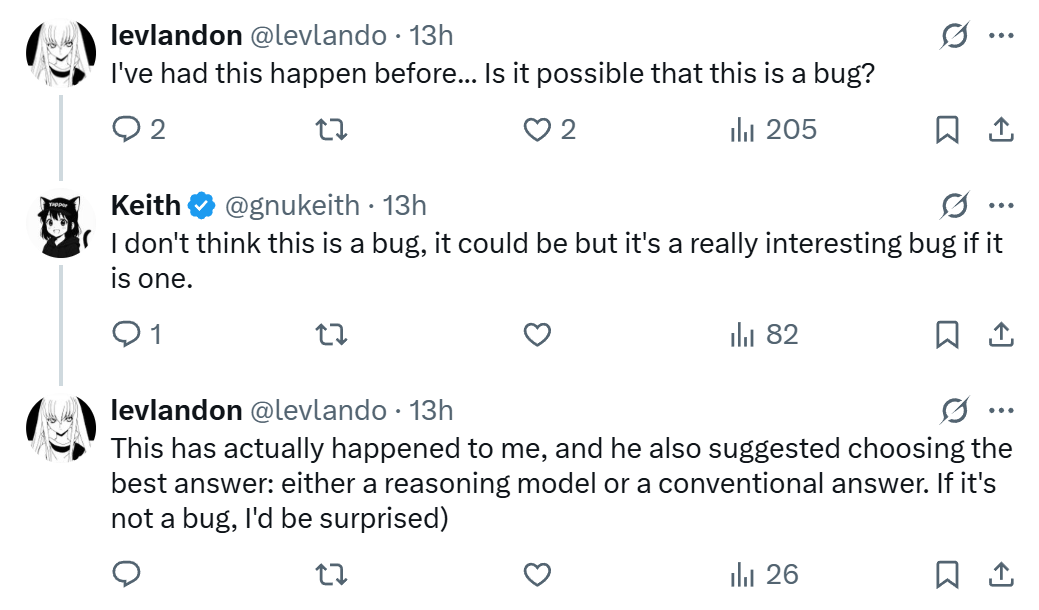Screen dimensions: 1039x610
Task: Like Keith's tweet
Action: (538, 335)
